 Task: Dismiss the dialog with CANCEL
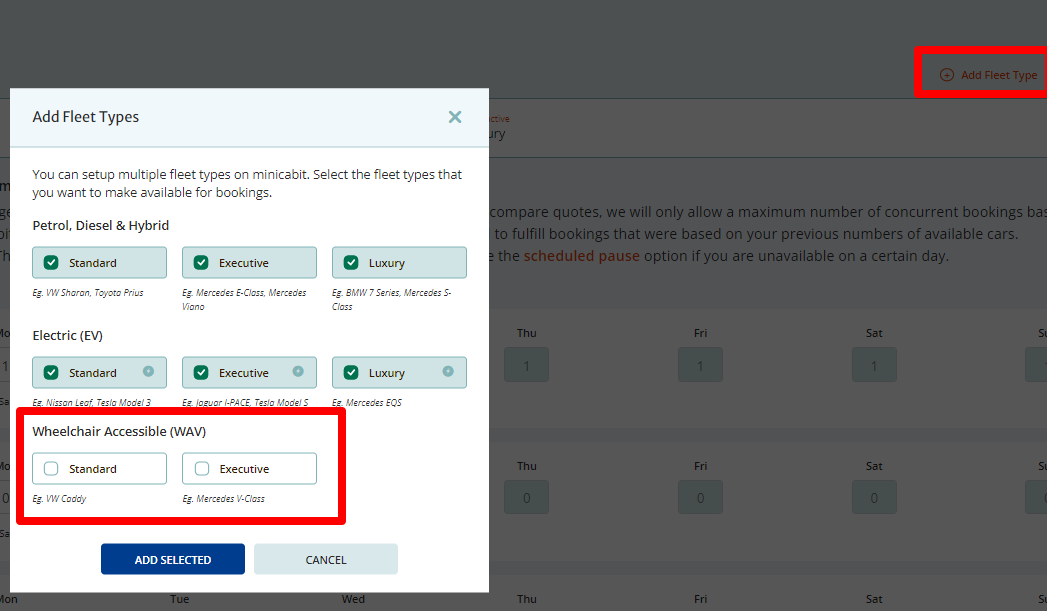[326, 559]
